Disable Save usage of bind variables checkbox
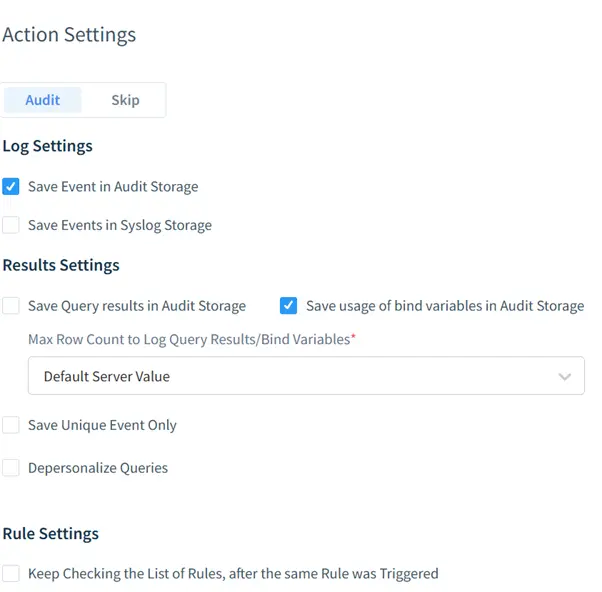This screenshot has width=602, height=592. 289,306
